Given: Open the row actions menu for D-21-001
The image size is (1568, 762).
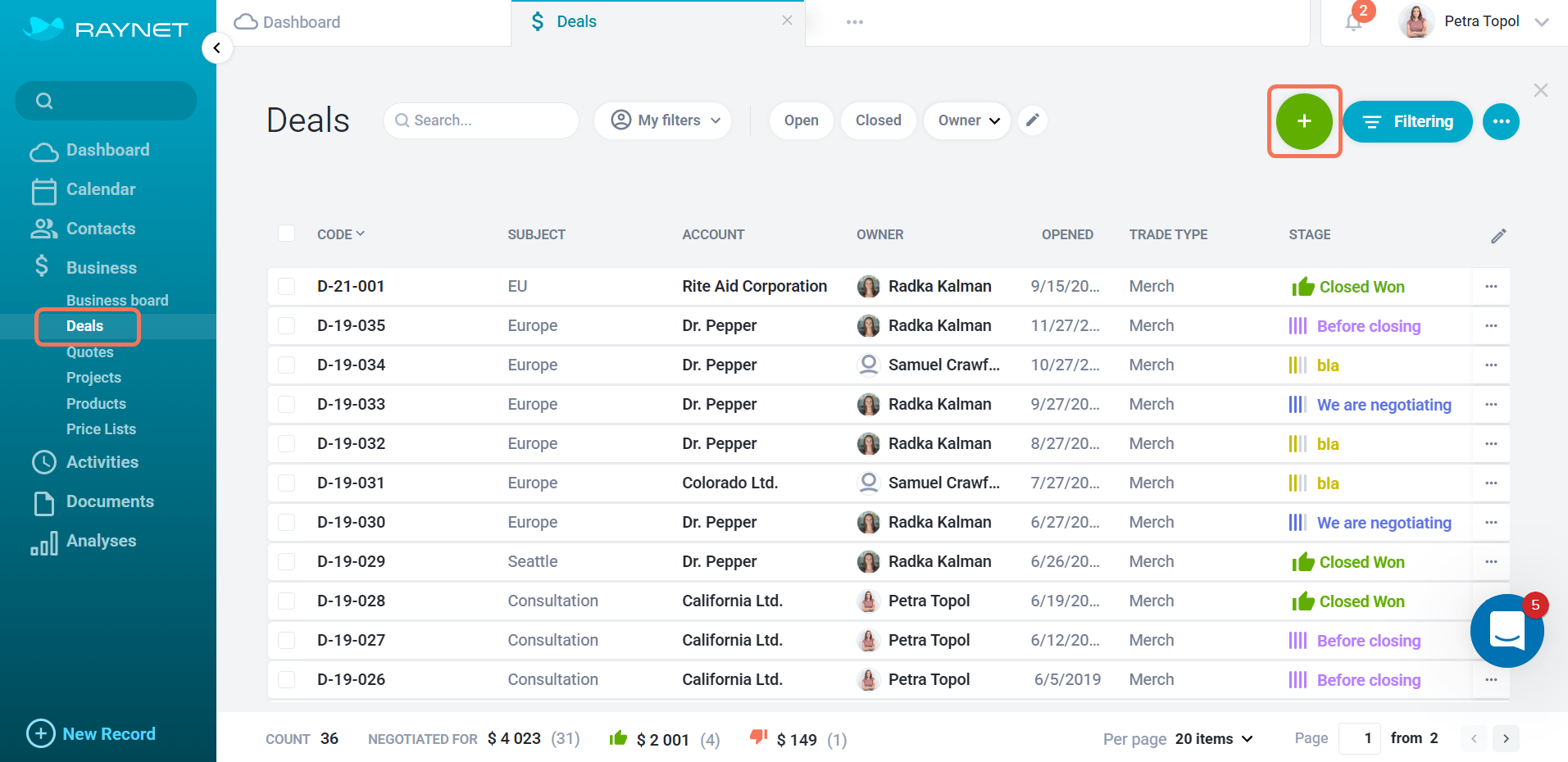Looking at the screenshot, I should coord(1490,286).
